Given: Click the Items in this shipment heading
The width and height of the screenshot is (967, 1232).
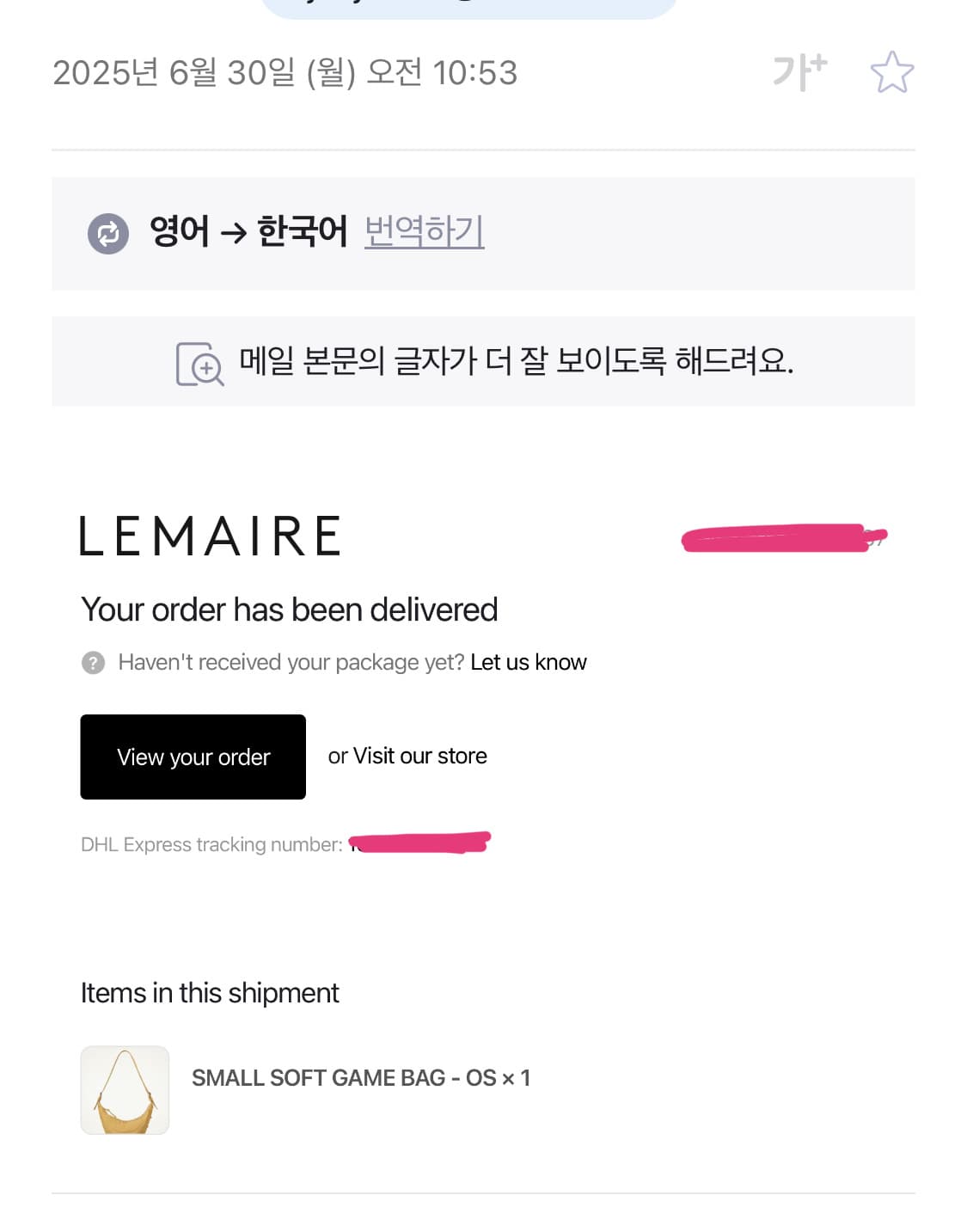Looking at the screenshot, I should click(210, 993).
